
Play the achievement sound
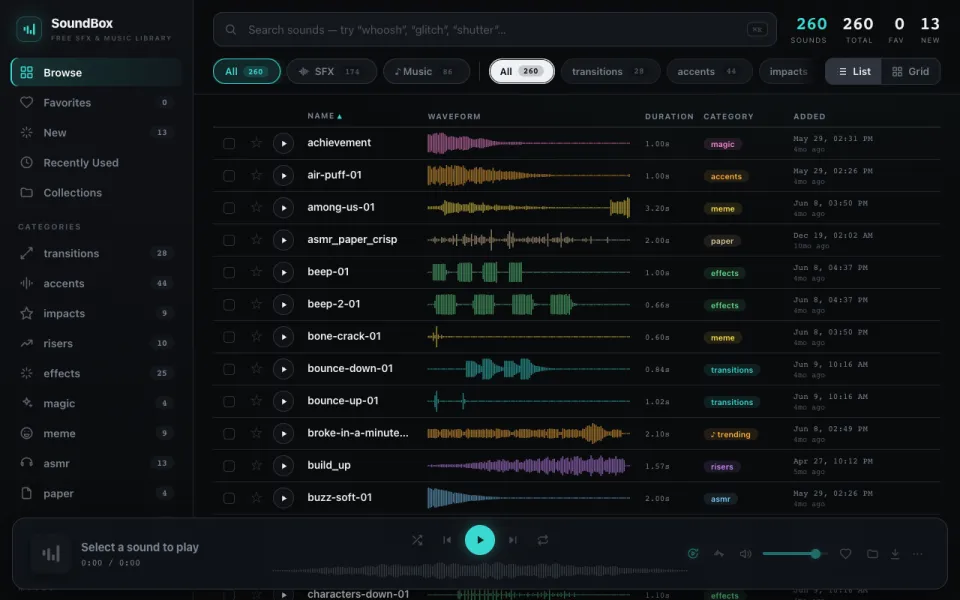283,143
